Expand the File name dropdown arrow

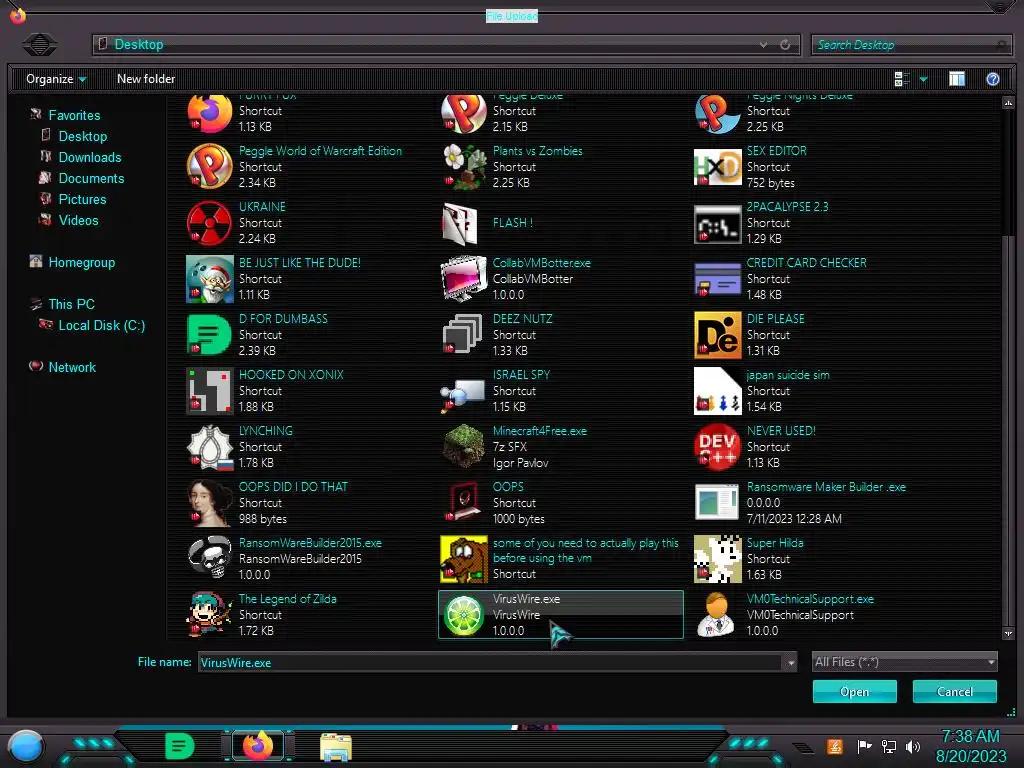[x=791, y=663]
